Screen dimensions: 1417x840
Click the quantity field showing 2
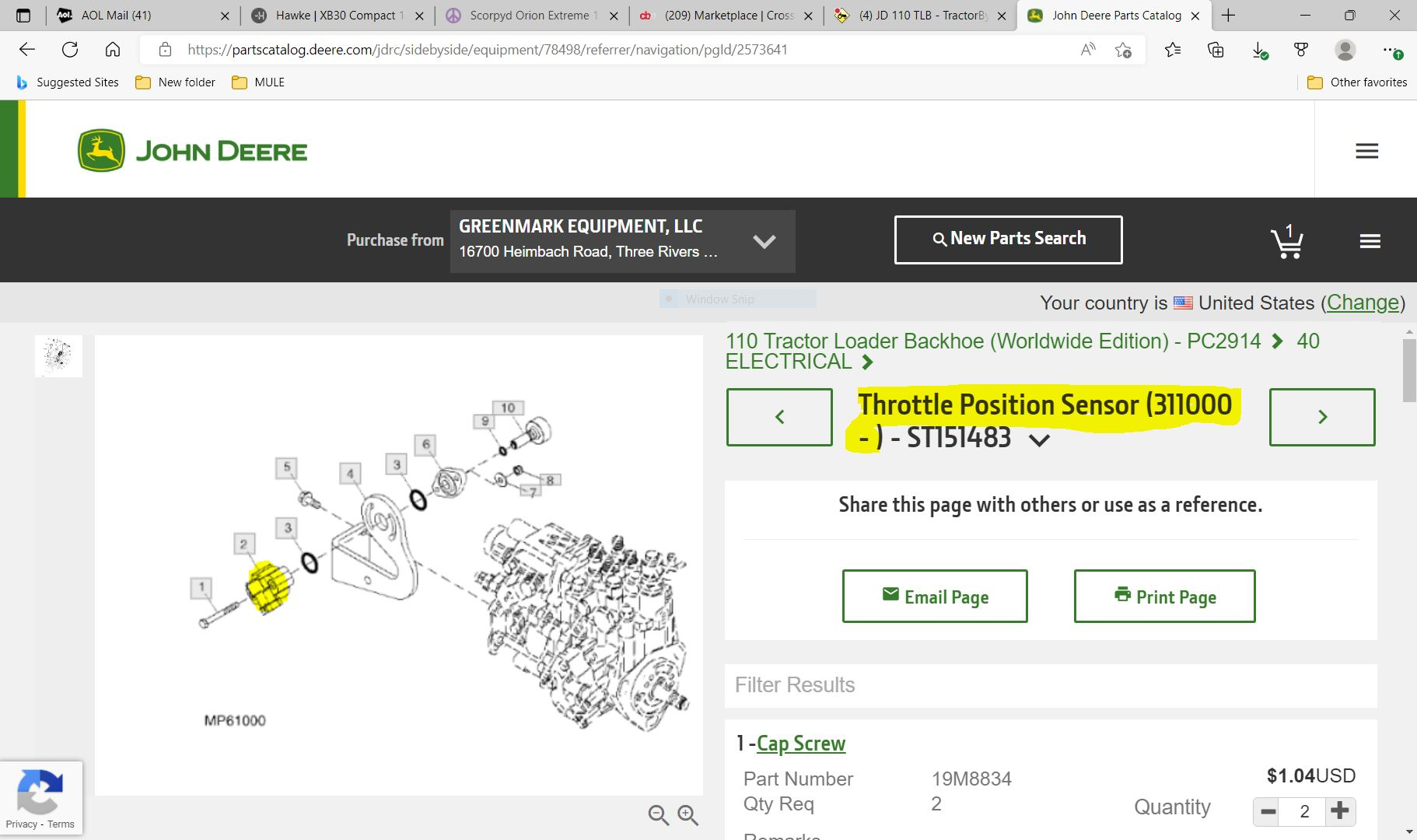coord(1304,812)
